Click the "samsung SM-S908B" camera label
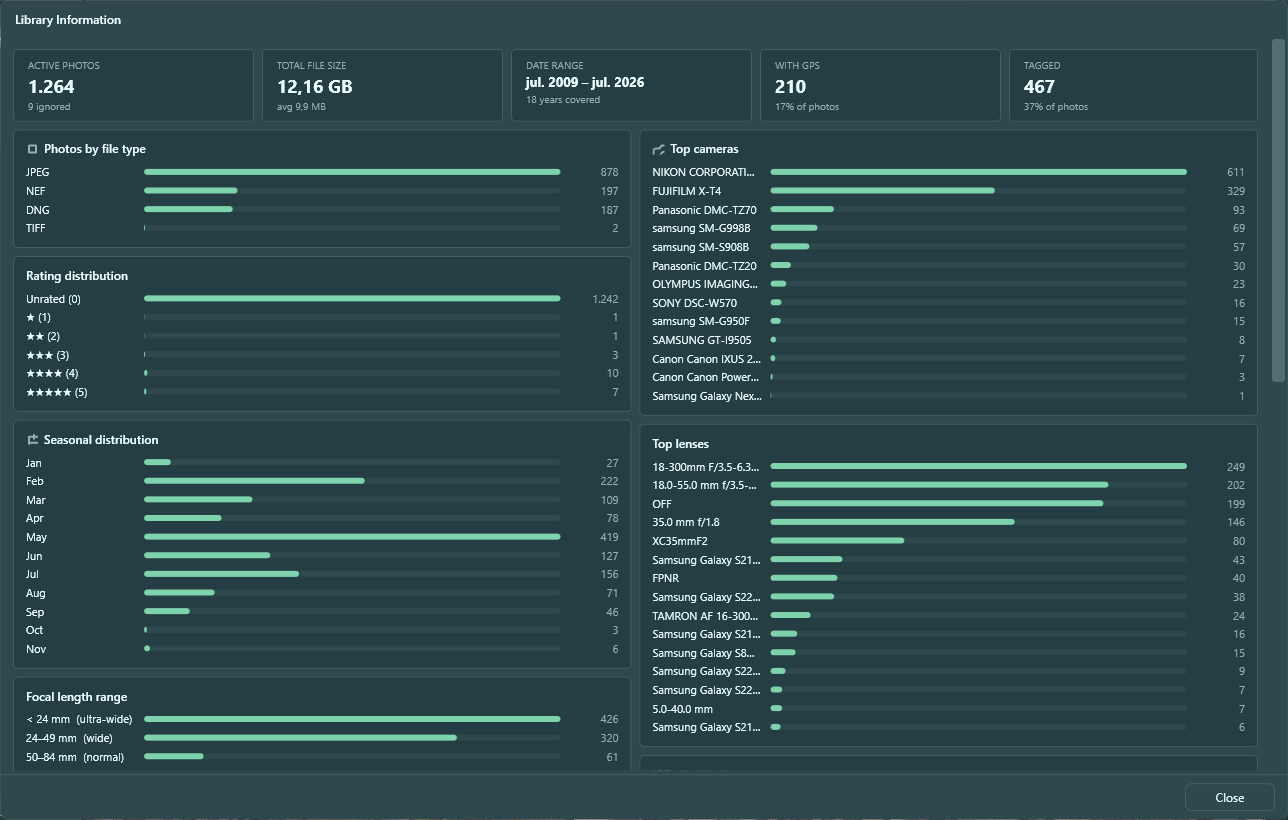1288x820 pixels. tap(700, 247)
